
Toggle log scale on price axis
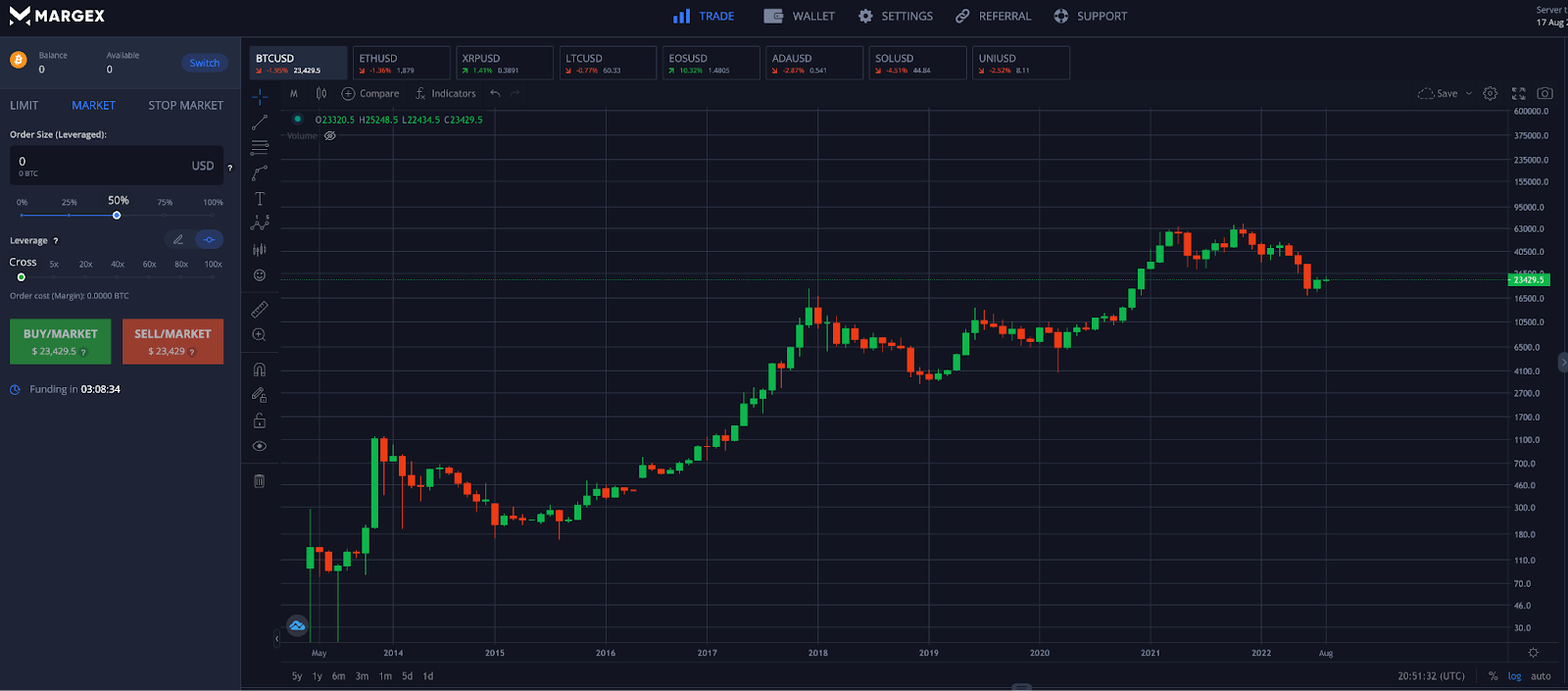[1514, 676]
